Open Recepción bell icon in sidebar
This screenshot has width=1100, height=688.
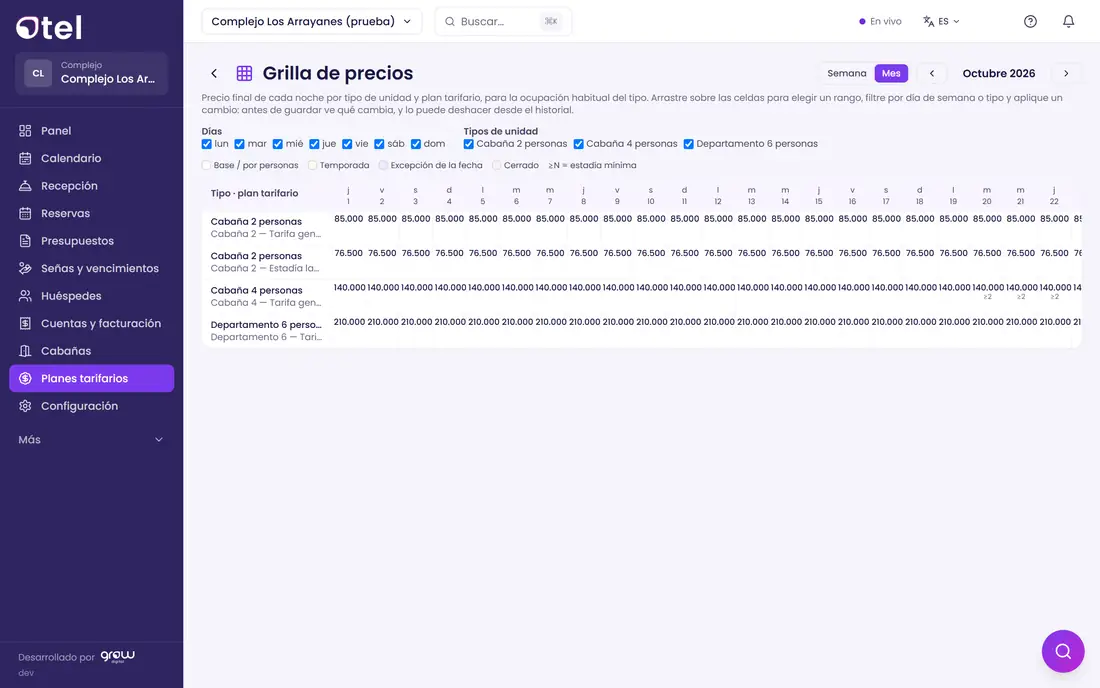pos(25,186)
